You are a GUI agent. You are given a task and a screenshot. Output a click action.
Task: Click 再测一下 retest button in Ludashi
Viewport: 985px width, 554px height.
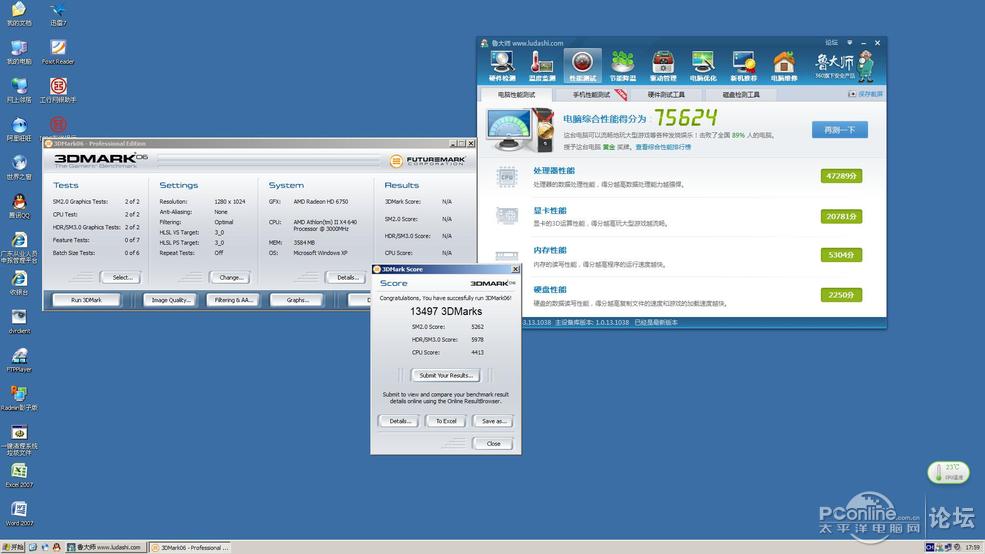(x=839, y=130)
